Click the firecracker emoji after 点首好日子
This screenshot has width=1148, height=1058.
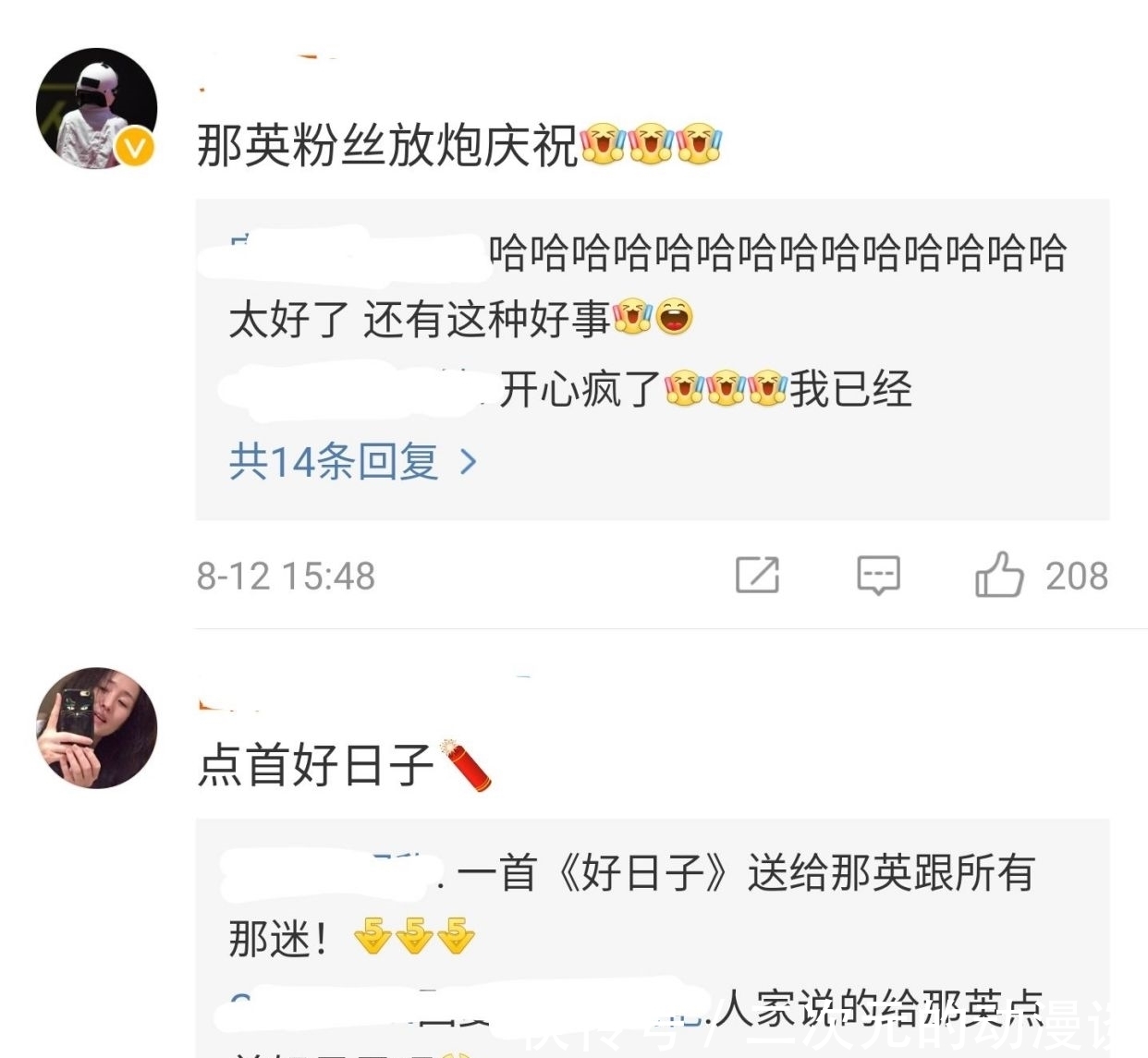[466, 764]
